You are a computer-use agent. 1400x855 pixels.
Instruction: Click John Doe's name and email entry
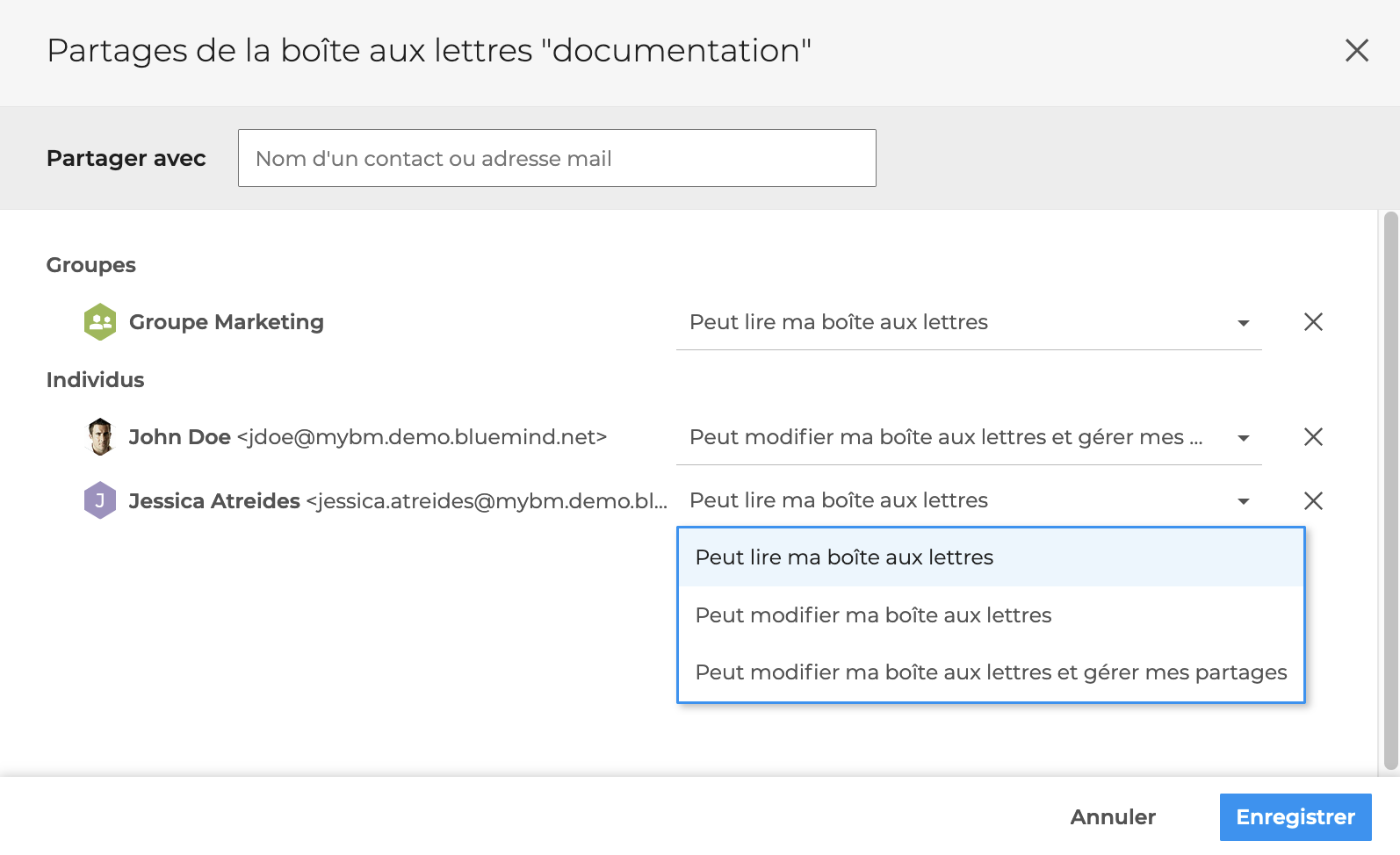tap(367, 437)
